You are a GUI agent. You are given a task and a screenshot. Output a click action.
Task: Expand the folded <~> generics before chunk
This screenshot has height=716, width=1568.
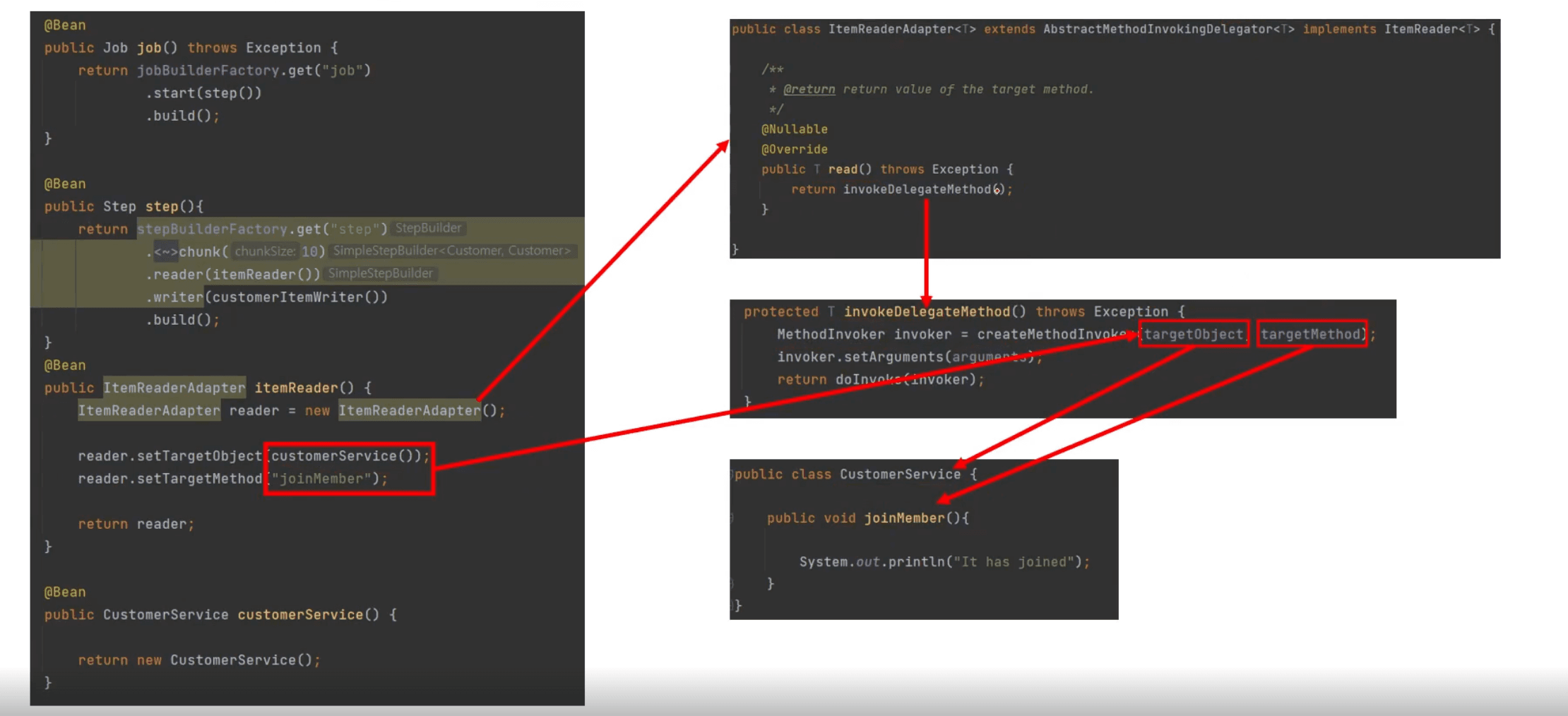[x=166, y=252]
